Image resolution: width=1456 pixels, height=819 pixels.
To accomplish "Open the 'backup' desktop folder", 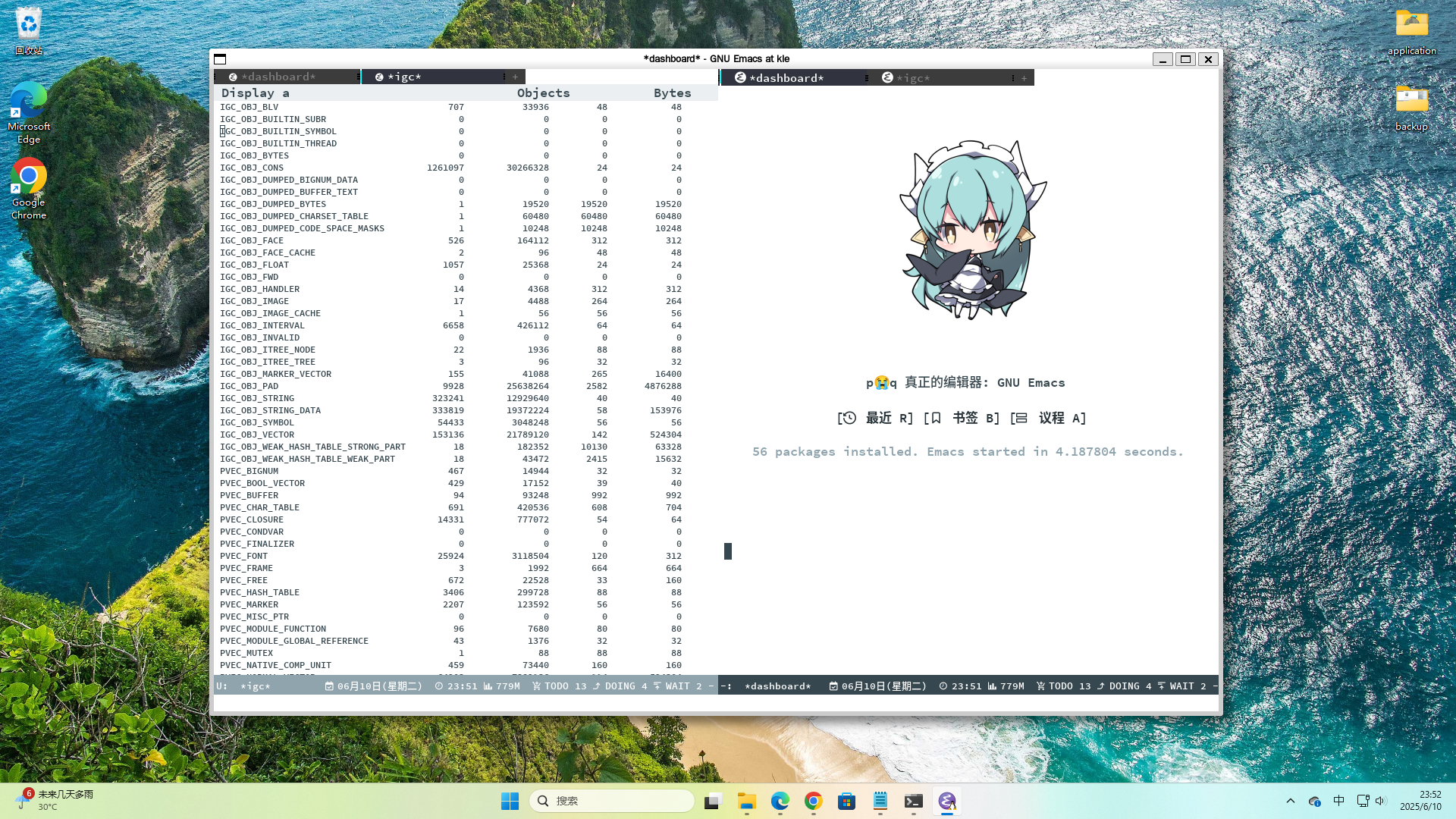I will tap(1412, 108).
